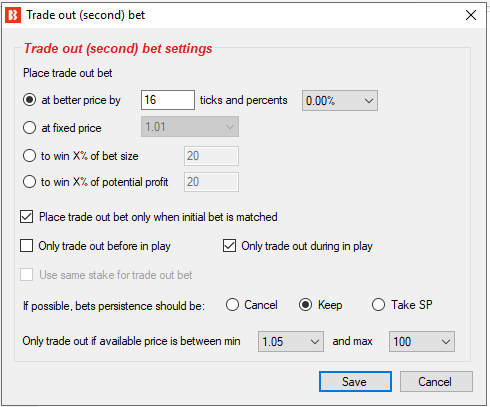Close the Trade out bet dialog
This screenshot has width=490, height=407.
471,15
